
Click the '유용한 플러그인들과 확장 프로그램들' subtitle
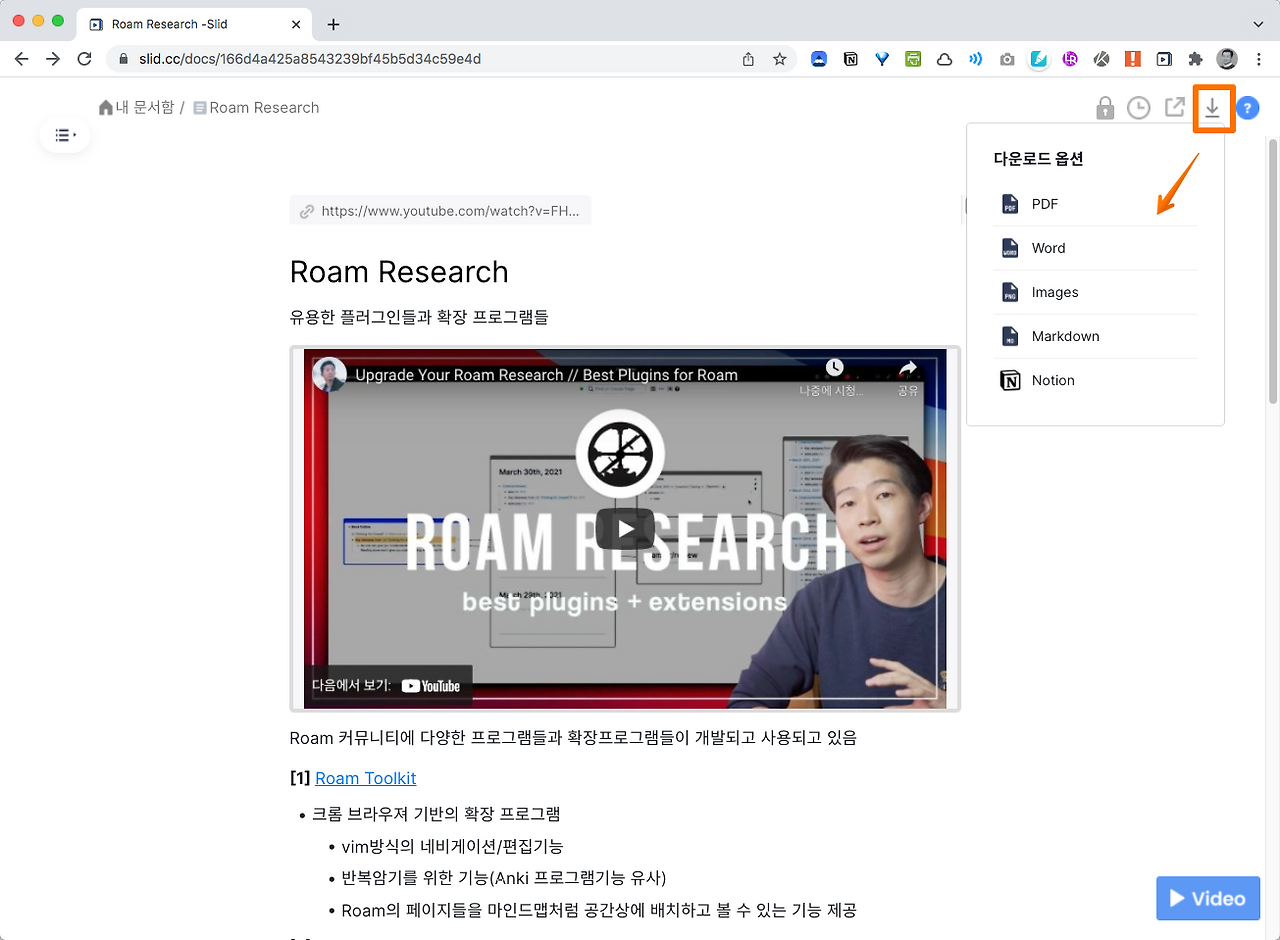(419, 317)
